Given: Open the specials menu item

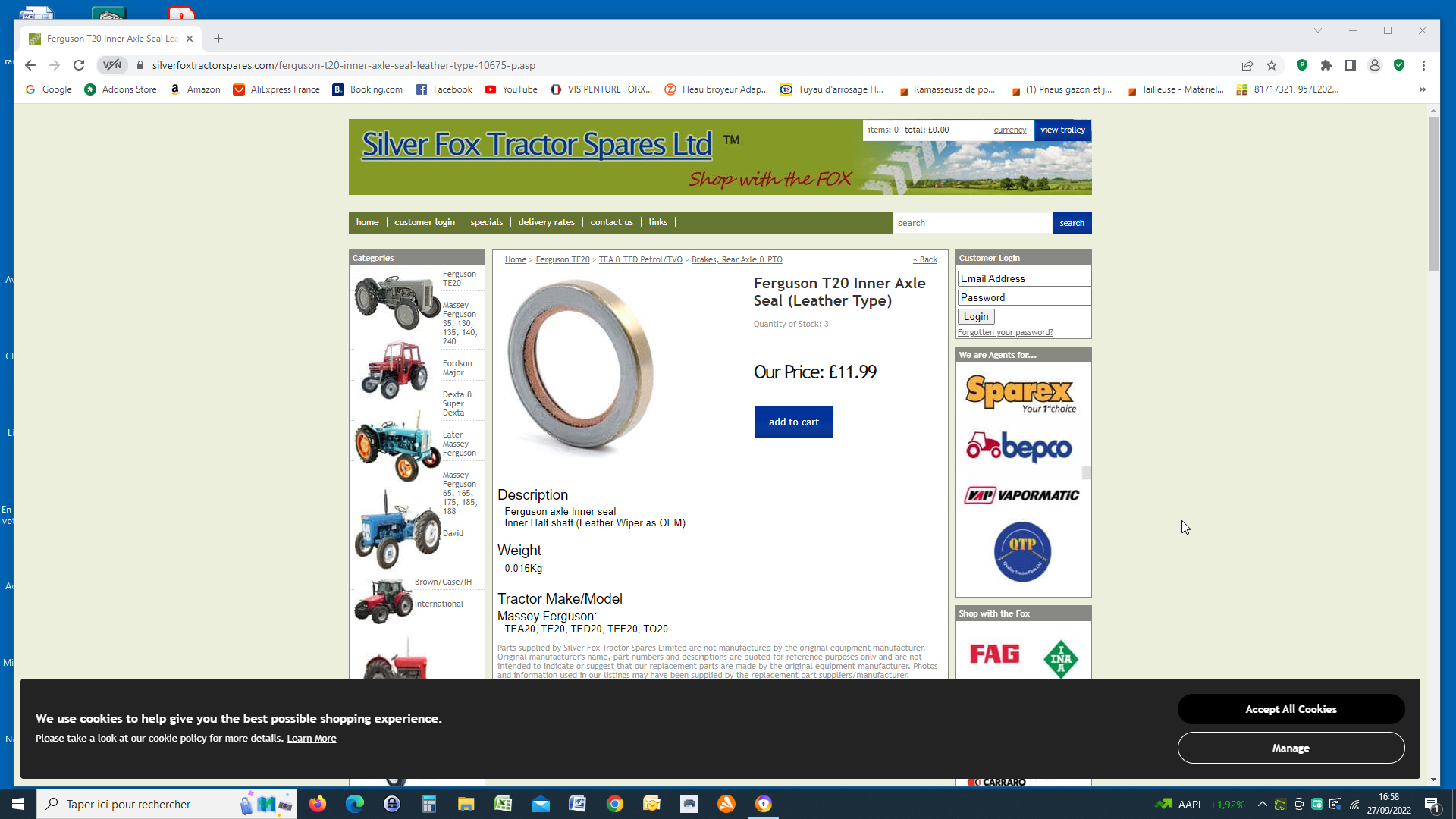Looking at the screenshot, I should point(486,222).
